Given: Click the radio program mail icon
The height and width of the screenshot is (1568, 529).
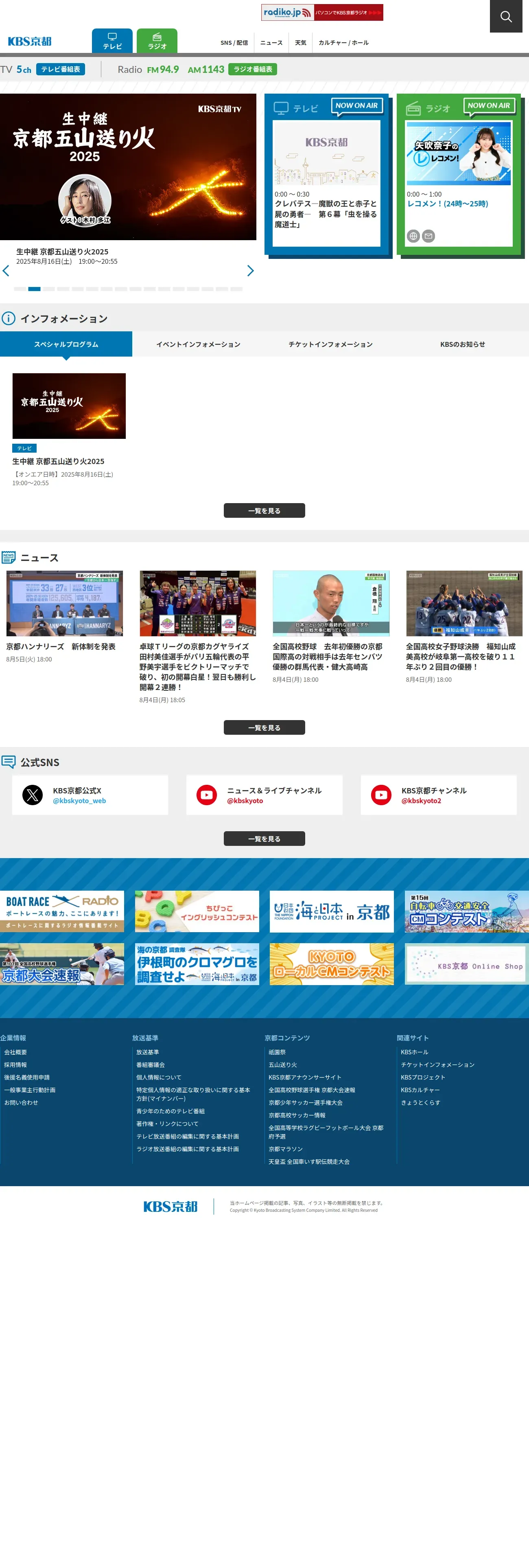Looking at the screenshot, I should point(428,236).
